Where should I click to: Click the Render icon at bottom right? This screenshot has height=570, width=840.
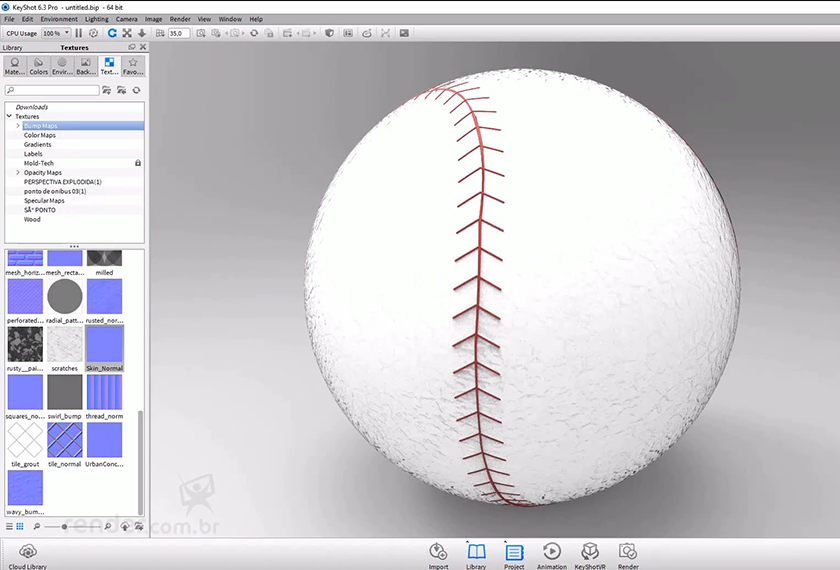628,552
